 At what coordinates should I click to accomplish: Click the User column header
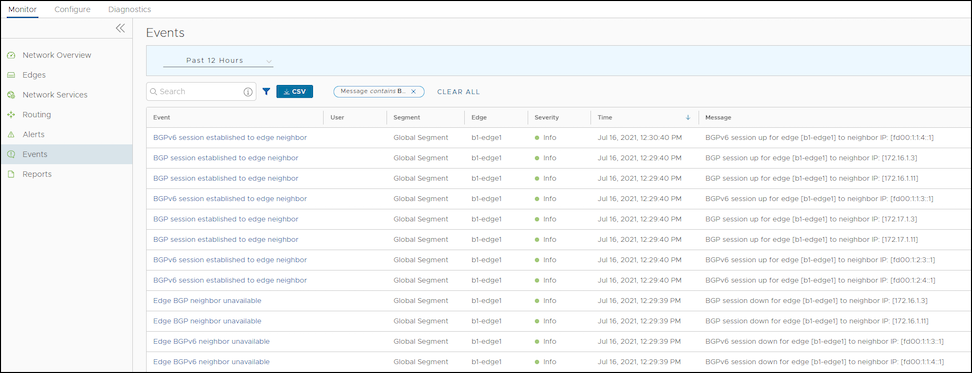click(337, 117)
